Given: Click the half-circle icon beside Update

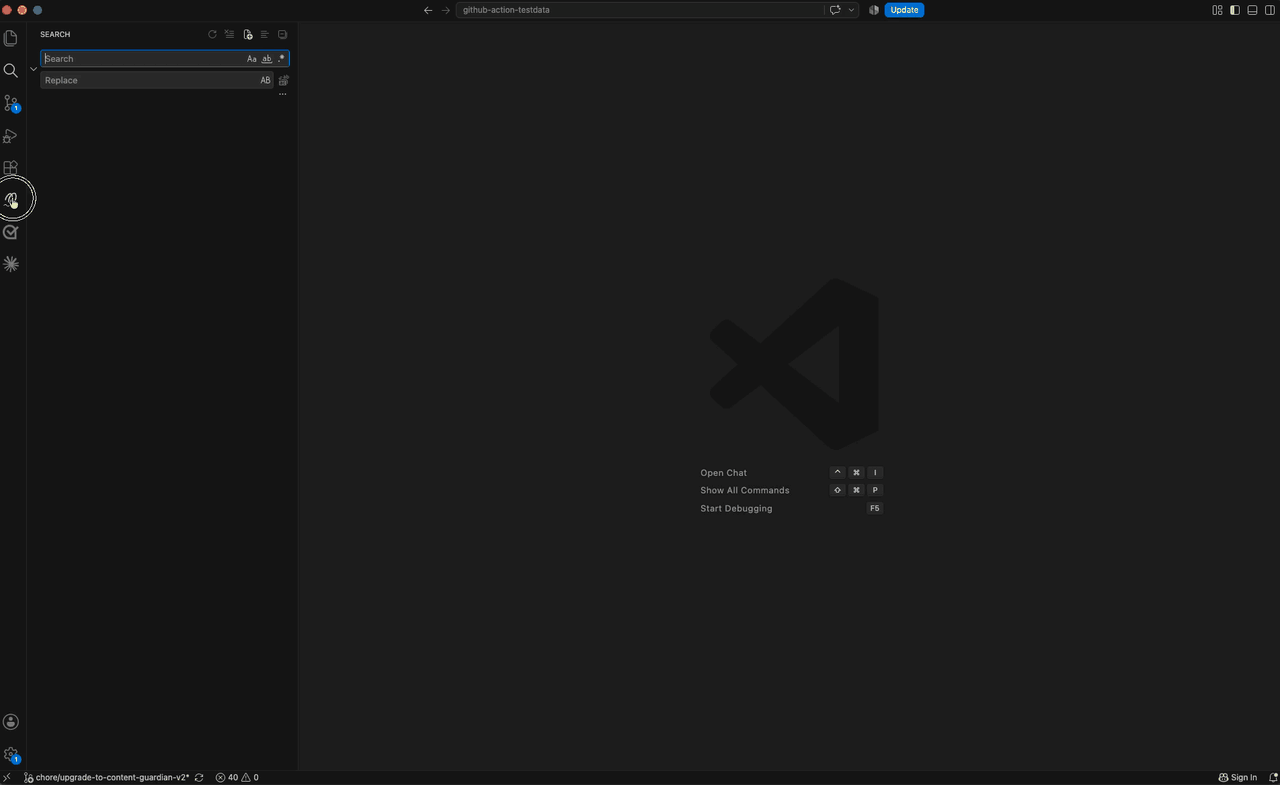Looking at the screenshot, I should [x=874, y=10].
